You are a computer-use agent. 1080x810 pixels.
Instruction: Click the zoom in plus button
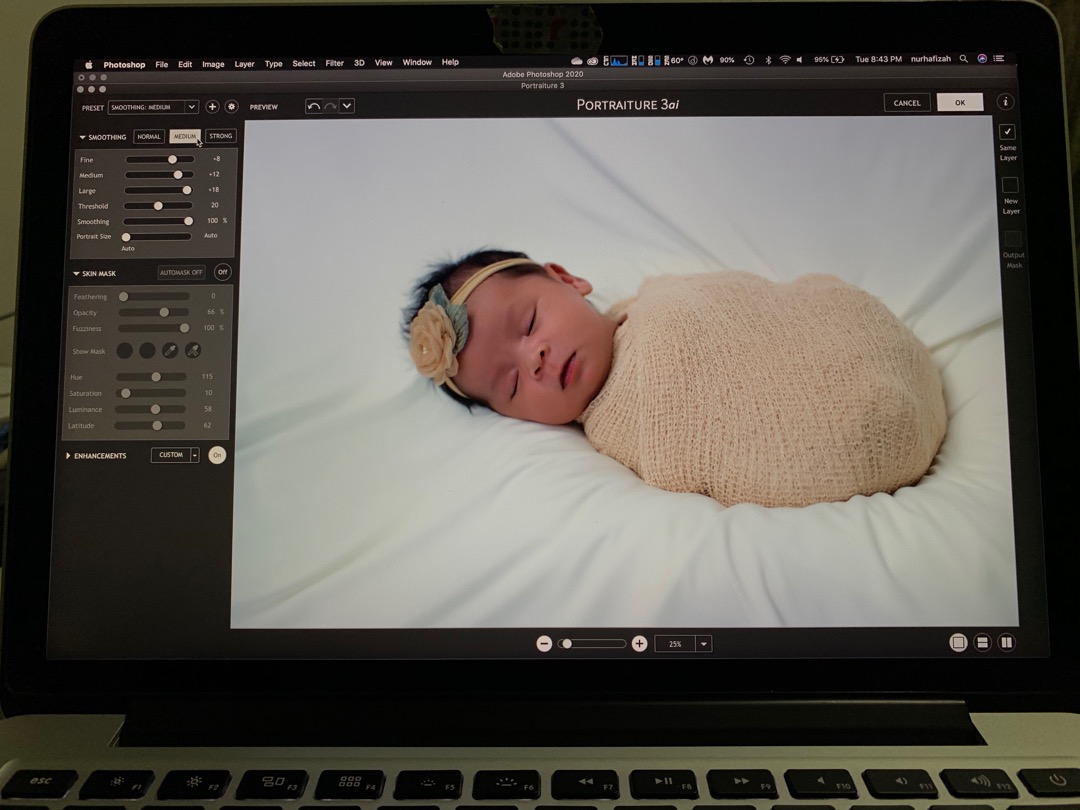click(x=639, y=644)
